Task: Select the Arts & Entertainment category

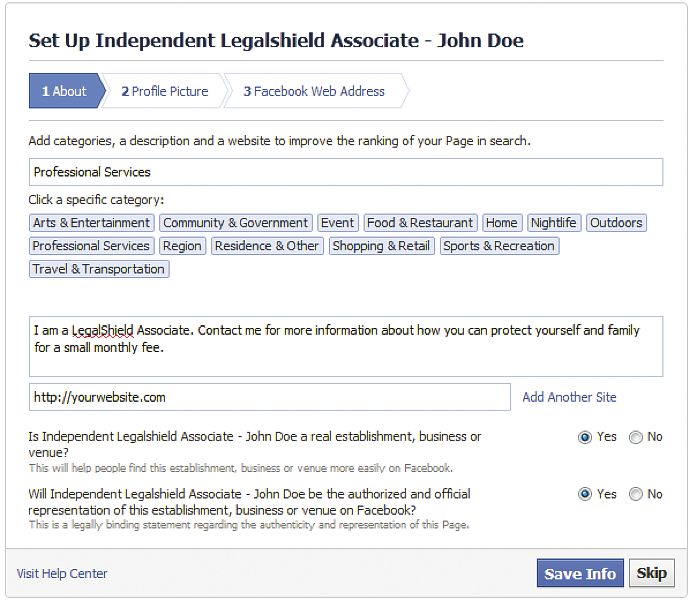Action: pos(91,223)
